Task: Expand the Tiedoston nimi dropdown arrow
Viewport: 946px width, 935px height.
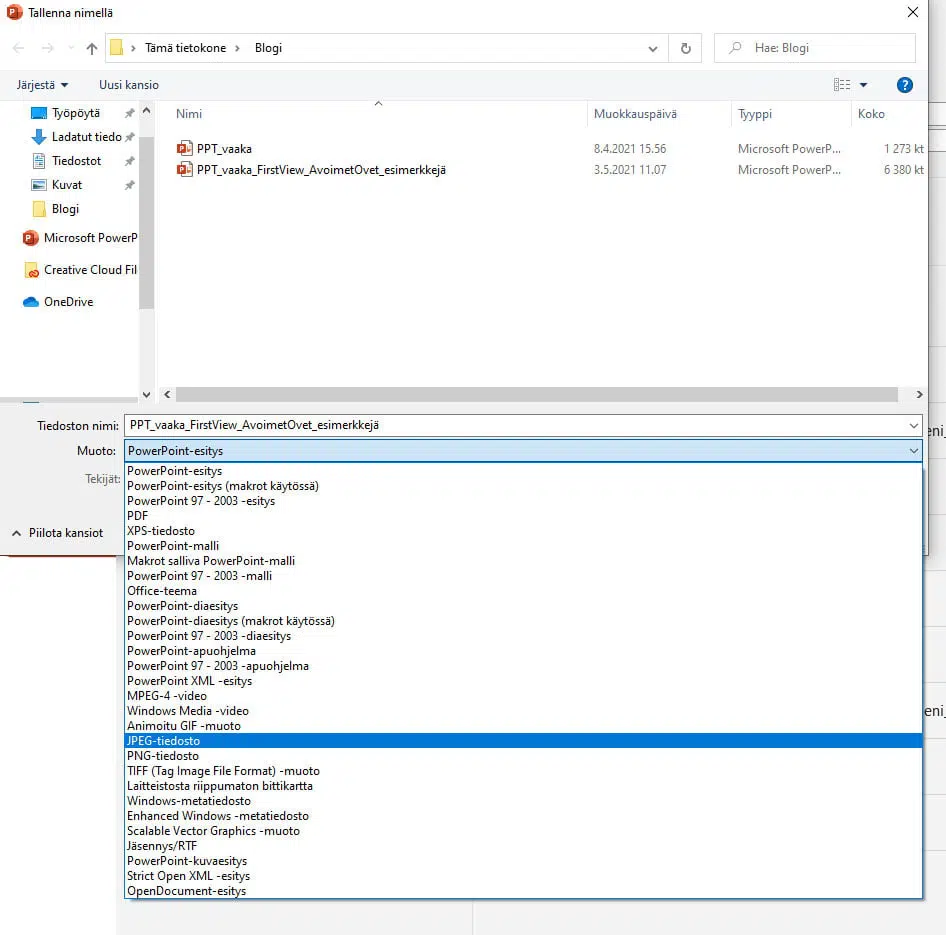Action: (913, 426)
